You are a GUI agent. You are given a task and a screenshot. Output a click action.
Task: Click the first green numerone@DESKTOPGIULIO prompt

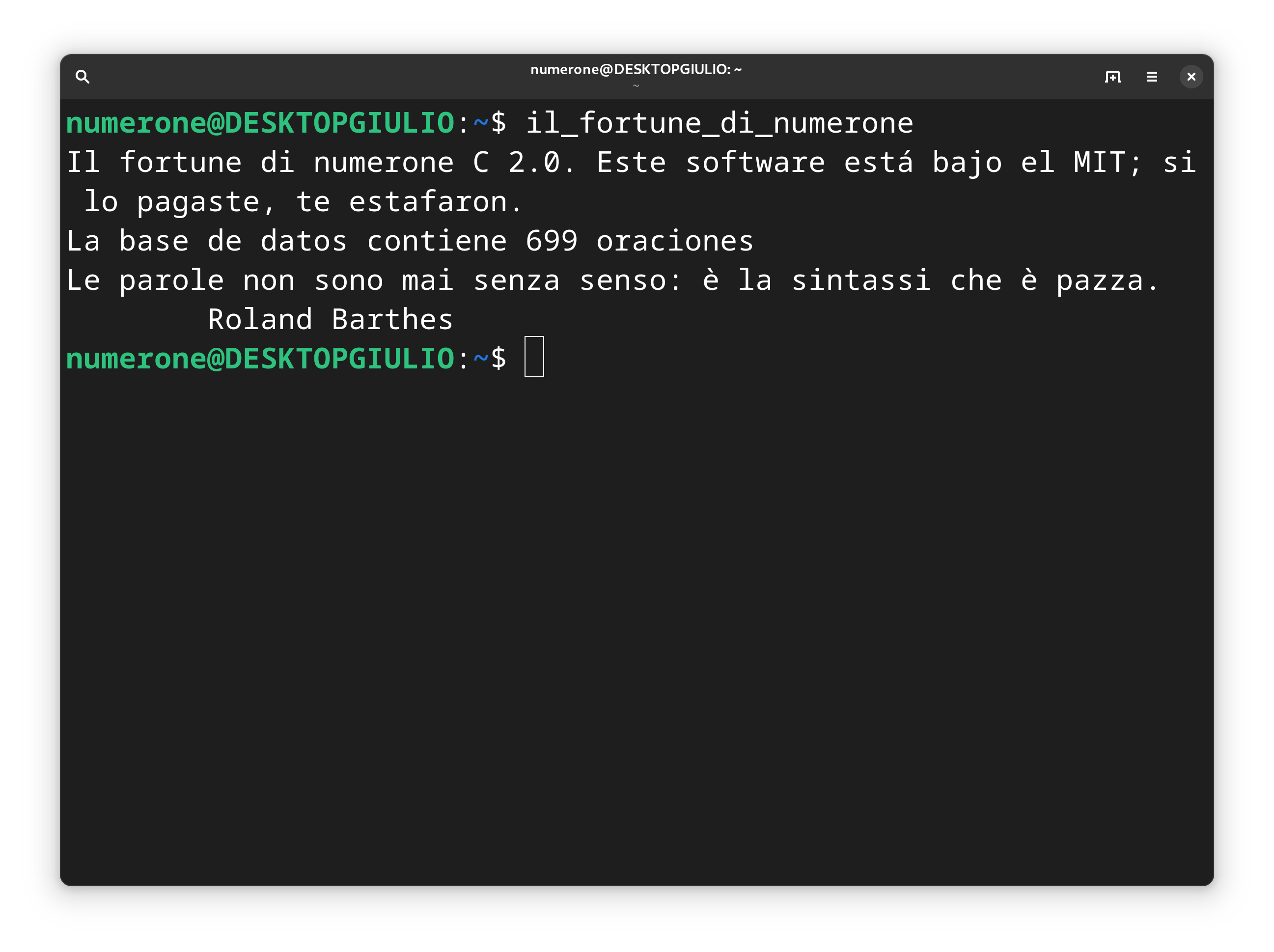[260, 123]
